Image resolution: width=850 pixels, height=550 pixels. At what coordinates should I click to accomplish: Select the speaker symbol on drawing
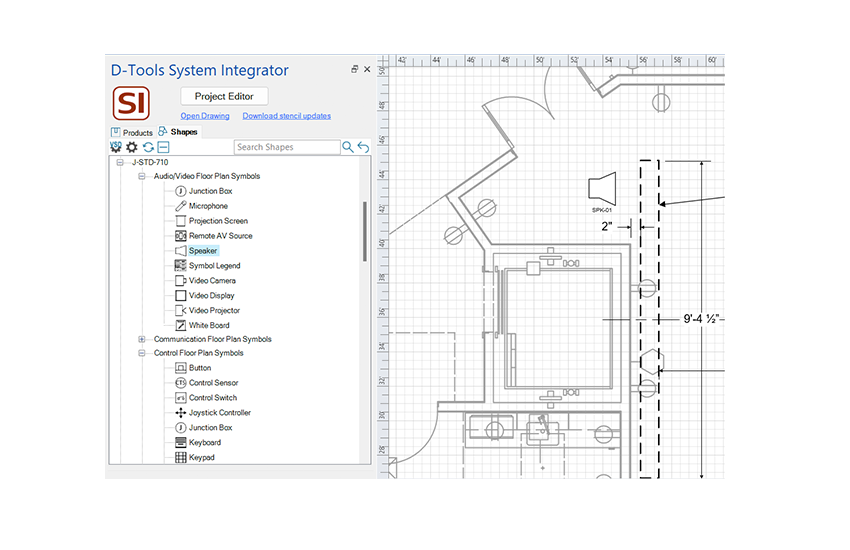point(602,188)
